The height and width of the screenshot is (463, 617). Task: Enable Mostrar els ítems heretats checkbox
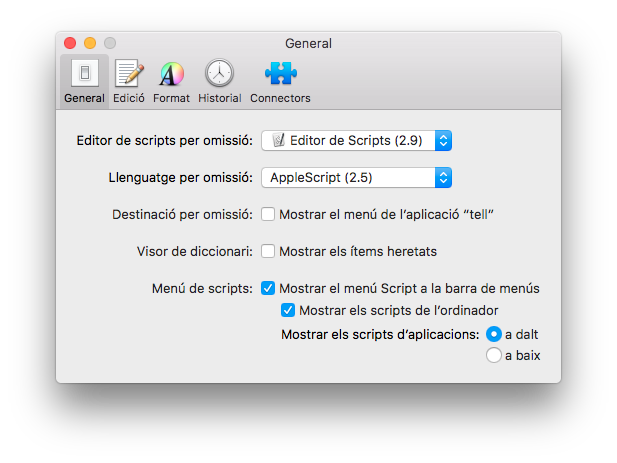[268, 251]
